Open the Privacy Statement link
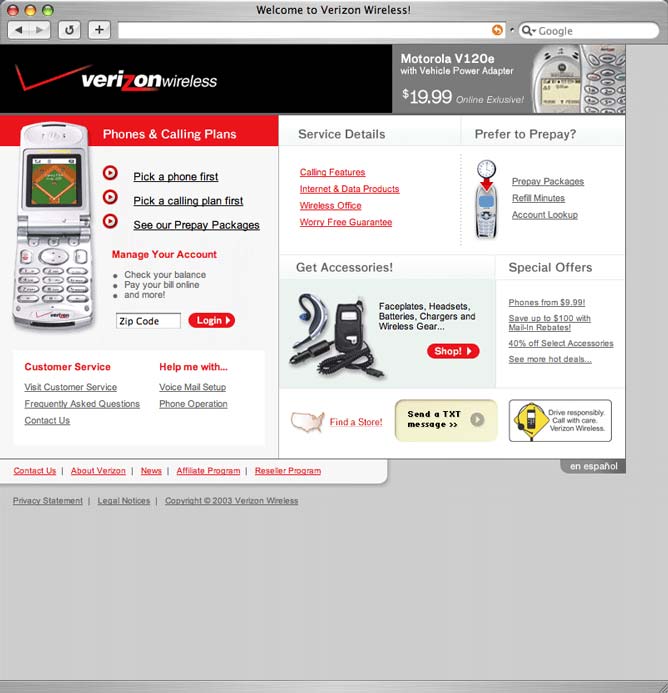Image resolution: width=668 pixels, height=693 pixels. [48, 501]
